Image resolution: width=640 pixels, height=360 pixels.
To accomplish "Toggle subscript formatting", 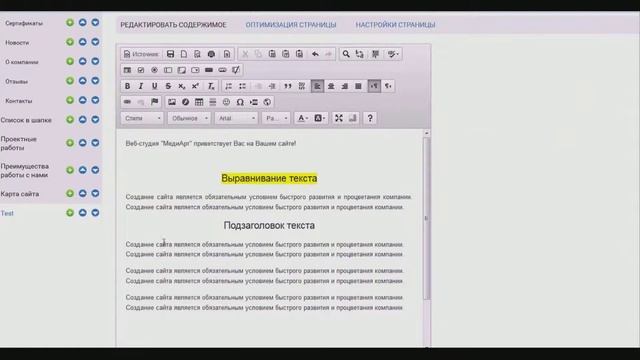I will tap(182, 86).
